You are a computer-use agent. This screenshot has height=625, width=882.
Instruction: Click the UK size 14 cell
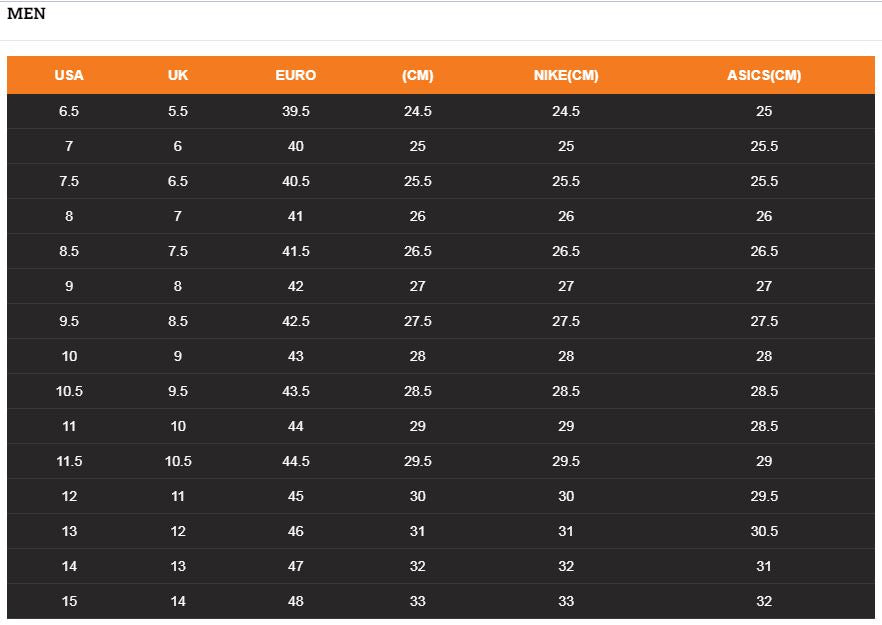(178, 601)
